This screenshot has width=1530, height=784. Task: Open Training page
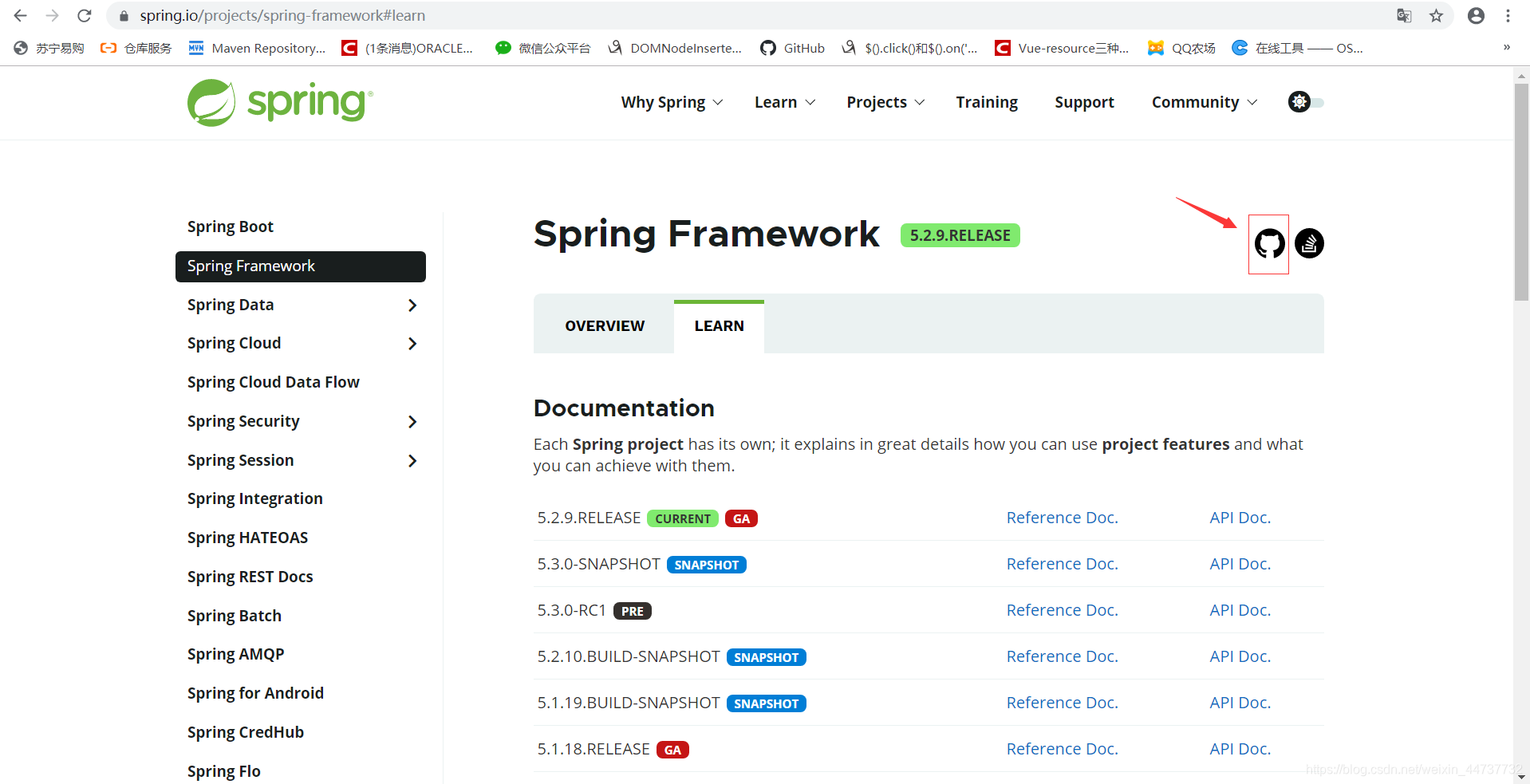987,102
